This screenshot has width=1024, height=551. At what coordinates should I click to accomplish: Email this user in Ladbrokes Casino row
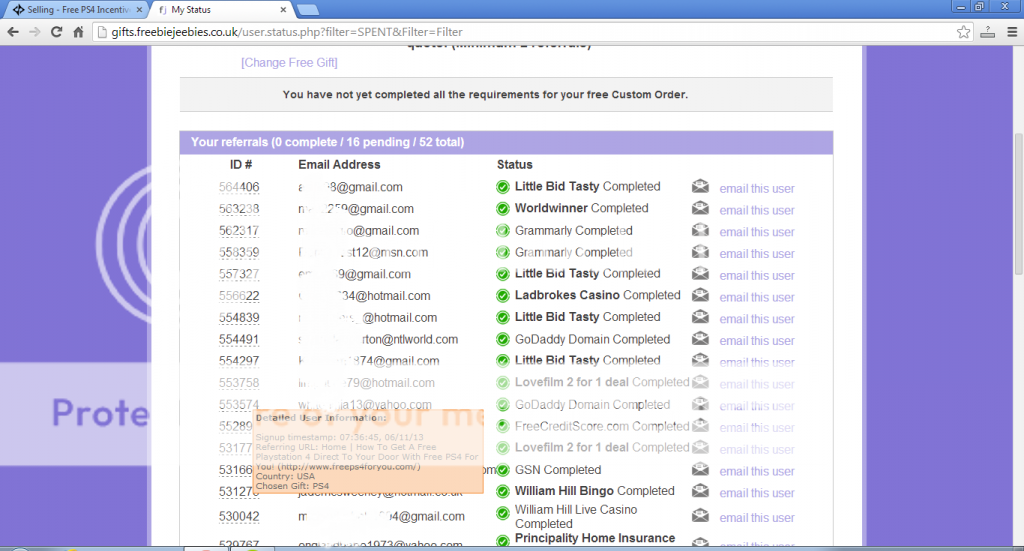tap(757, 297)
